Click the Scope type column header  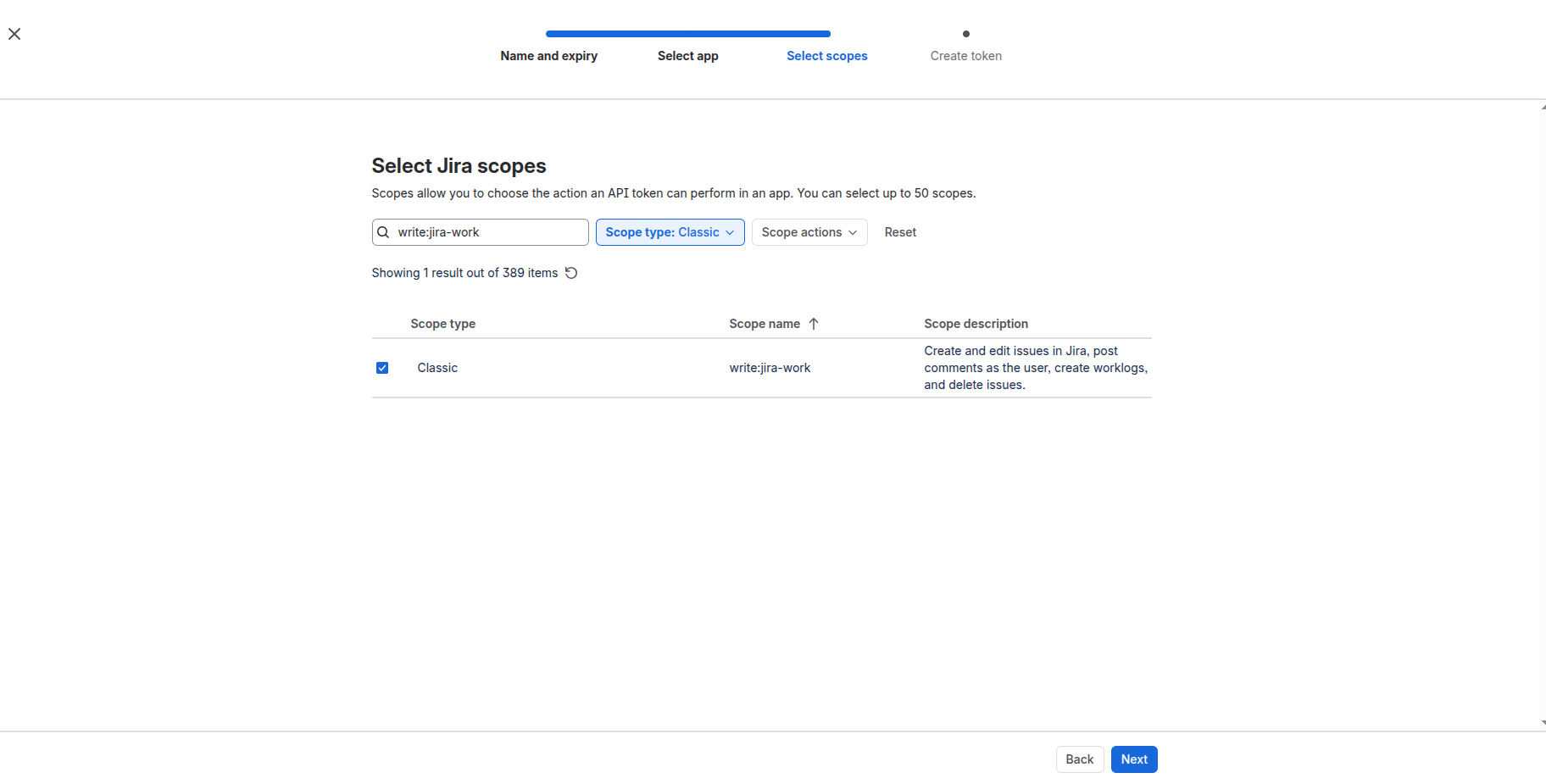tap(443, 324)
